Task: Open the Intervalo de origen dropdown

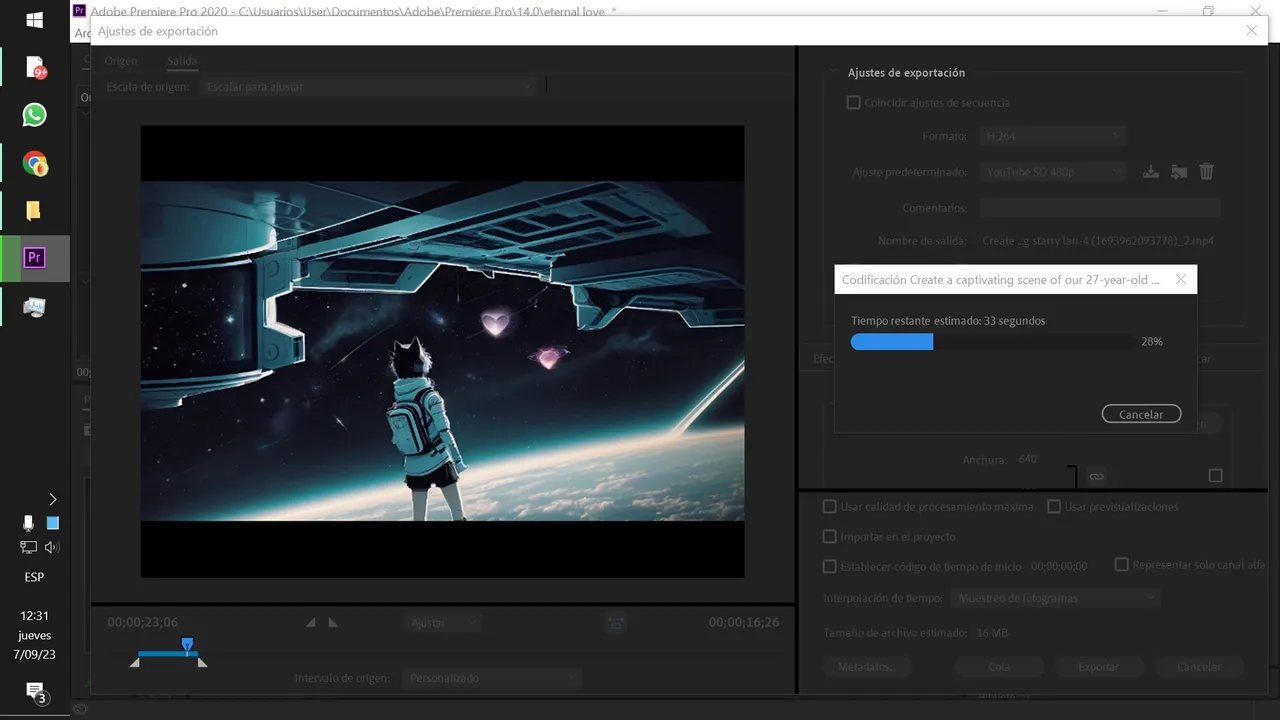Action: click(492, 678)
